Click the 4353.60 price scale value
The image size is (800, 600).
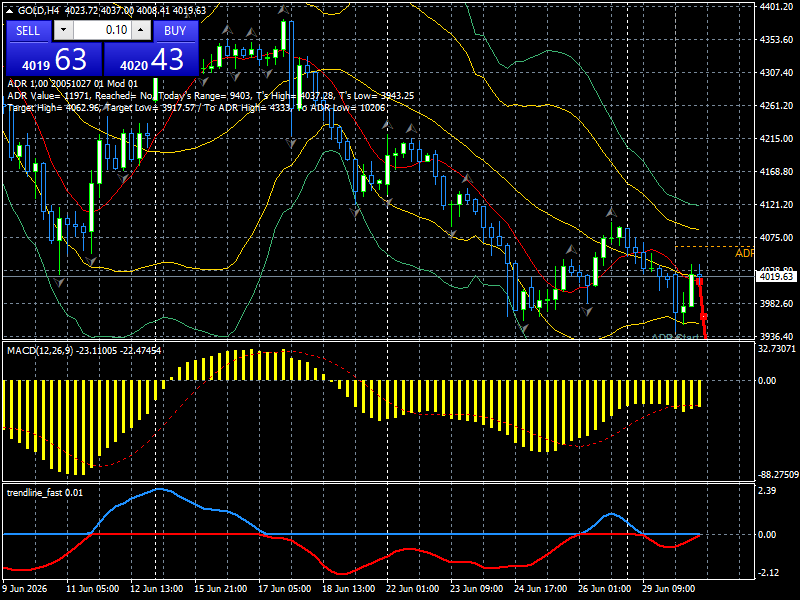tap(776, 40)
